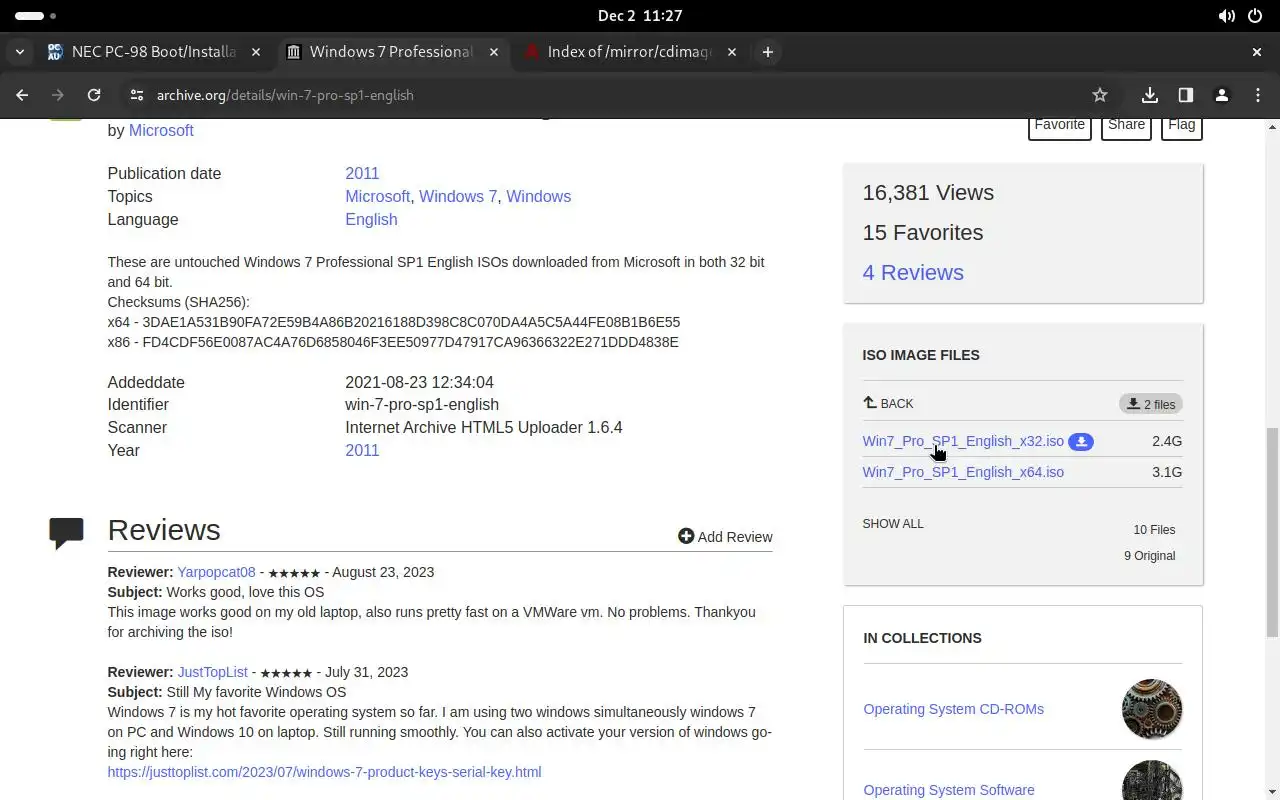
Task: Open the browser profile icon
Action: [1222, 95]
